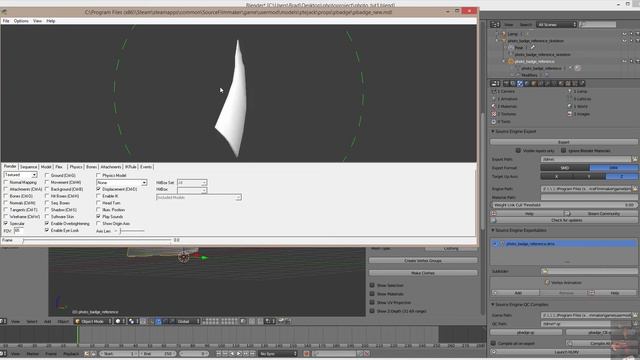This screenshot has width=640, height=360.
Task: Collapse Source Engine QC Compiles panel
Action: pos(493,305)
